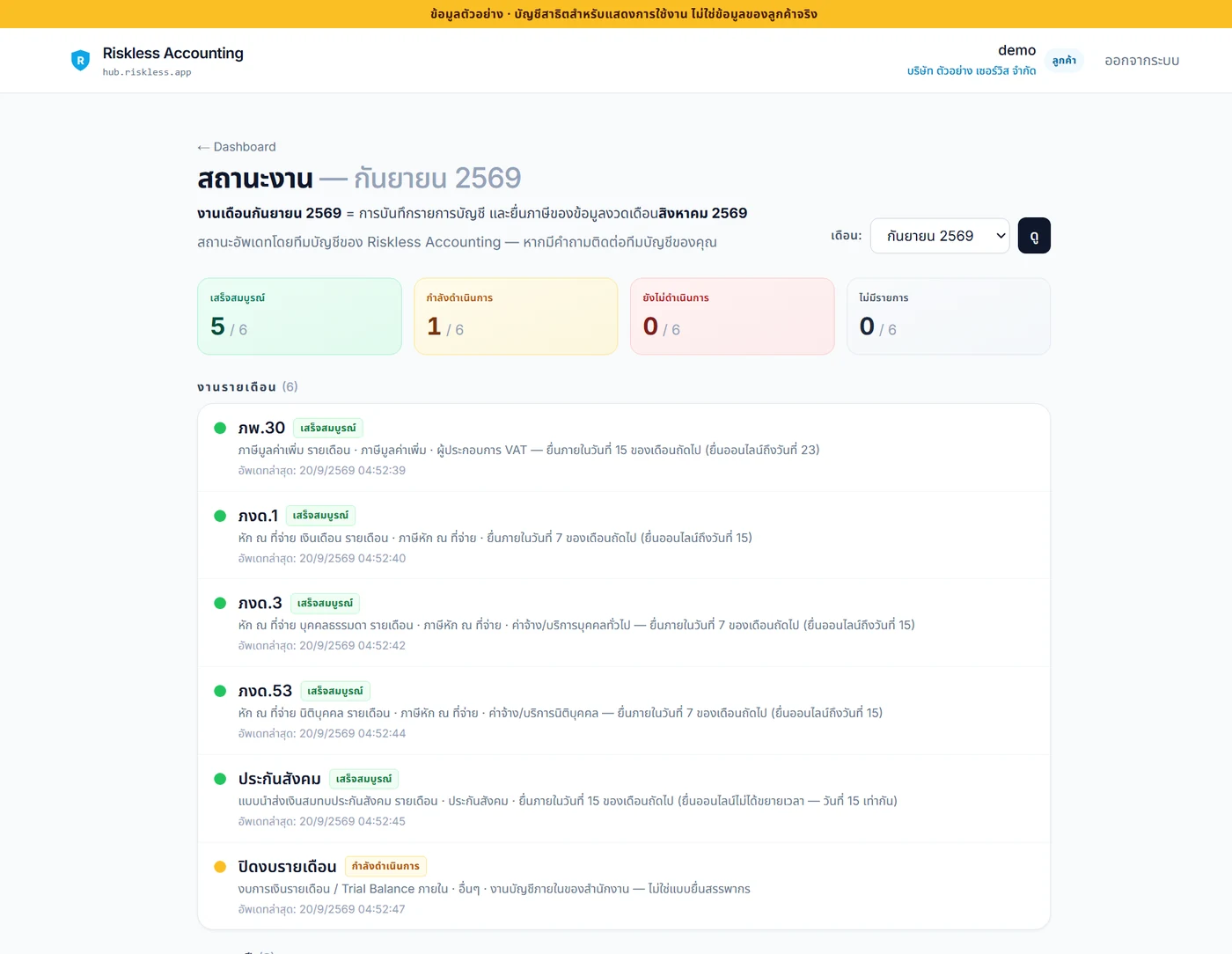Click timestamp 20/9/2569 04:52:39

(x=352, y=471)
